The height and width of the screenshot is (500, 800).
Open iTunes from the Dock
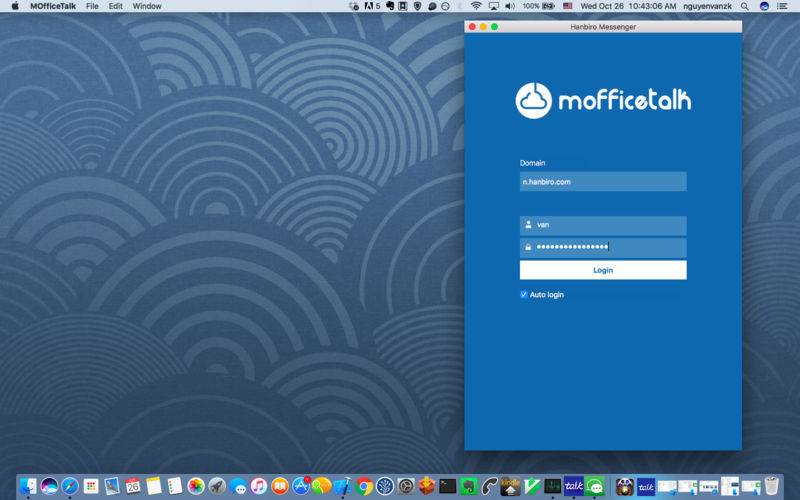tap(259, 486)
